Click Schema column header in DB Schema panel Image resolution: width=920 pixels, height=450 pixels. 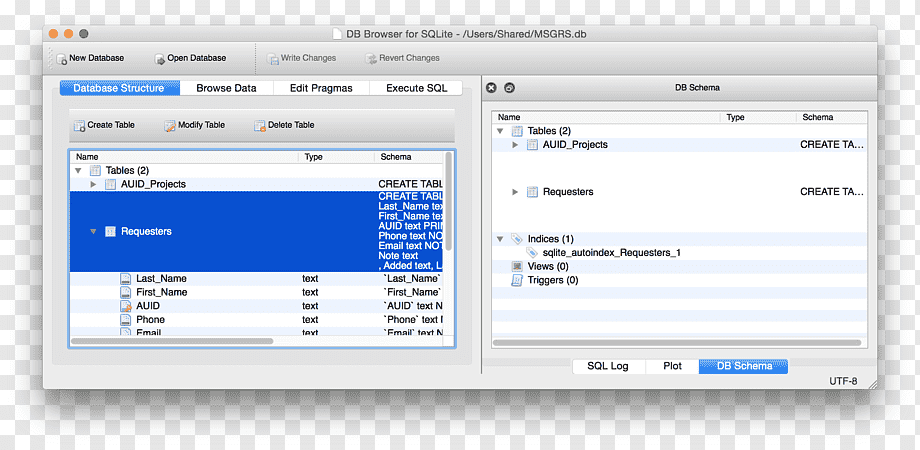coord(831,117)
